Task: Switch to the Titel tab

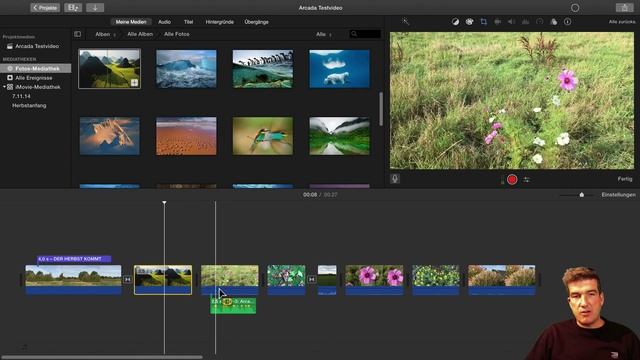Action: click(x=188, y=22)
